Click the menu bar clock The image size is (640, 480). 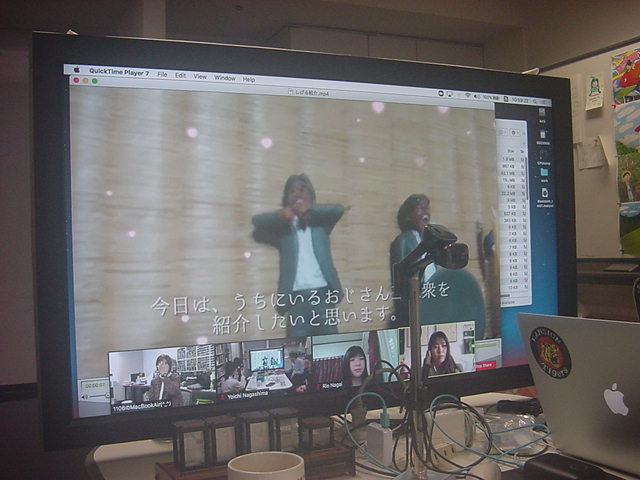520,100
